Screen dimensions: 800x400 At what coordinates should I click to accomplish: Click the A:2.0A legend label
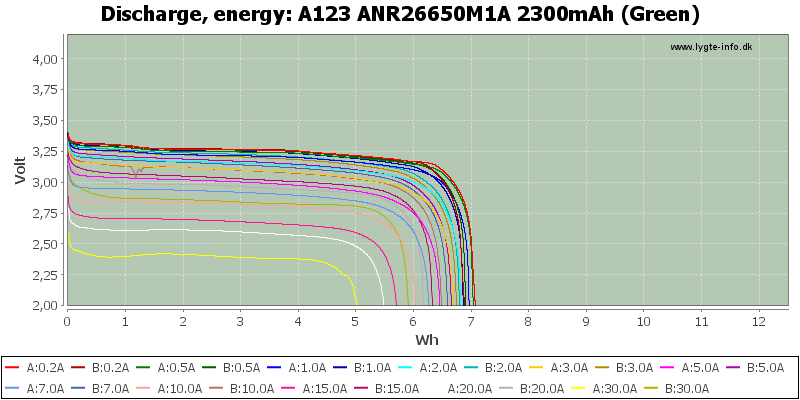438,367
